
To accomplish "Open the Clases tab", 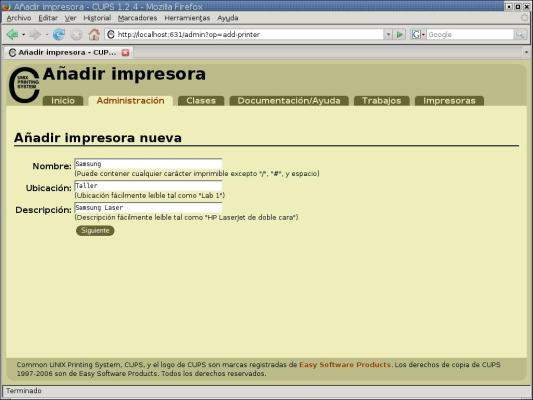I will 201,101.
